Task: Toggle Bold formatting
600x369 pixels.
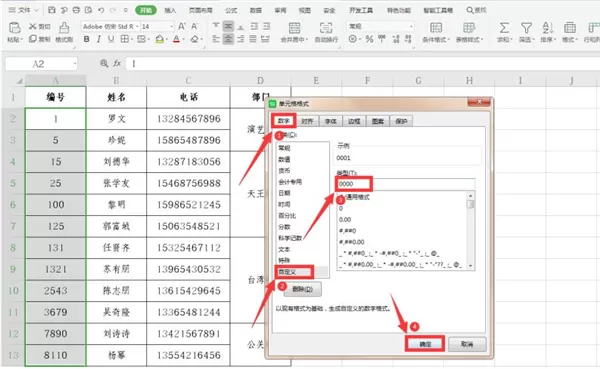Action: [x=86, y=39]
